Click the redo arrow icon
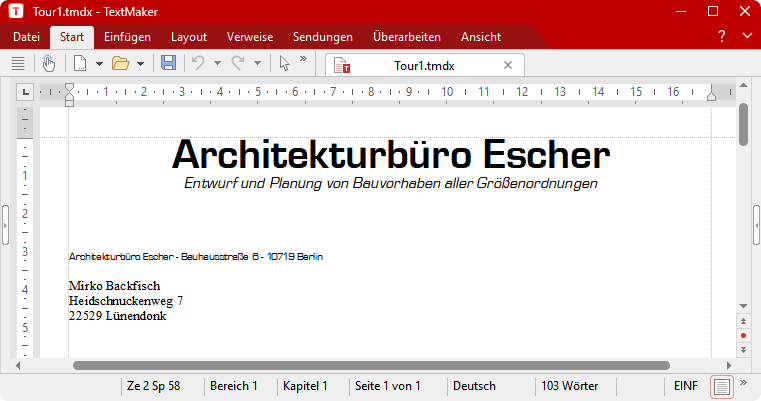 pos(238,63)
